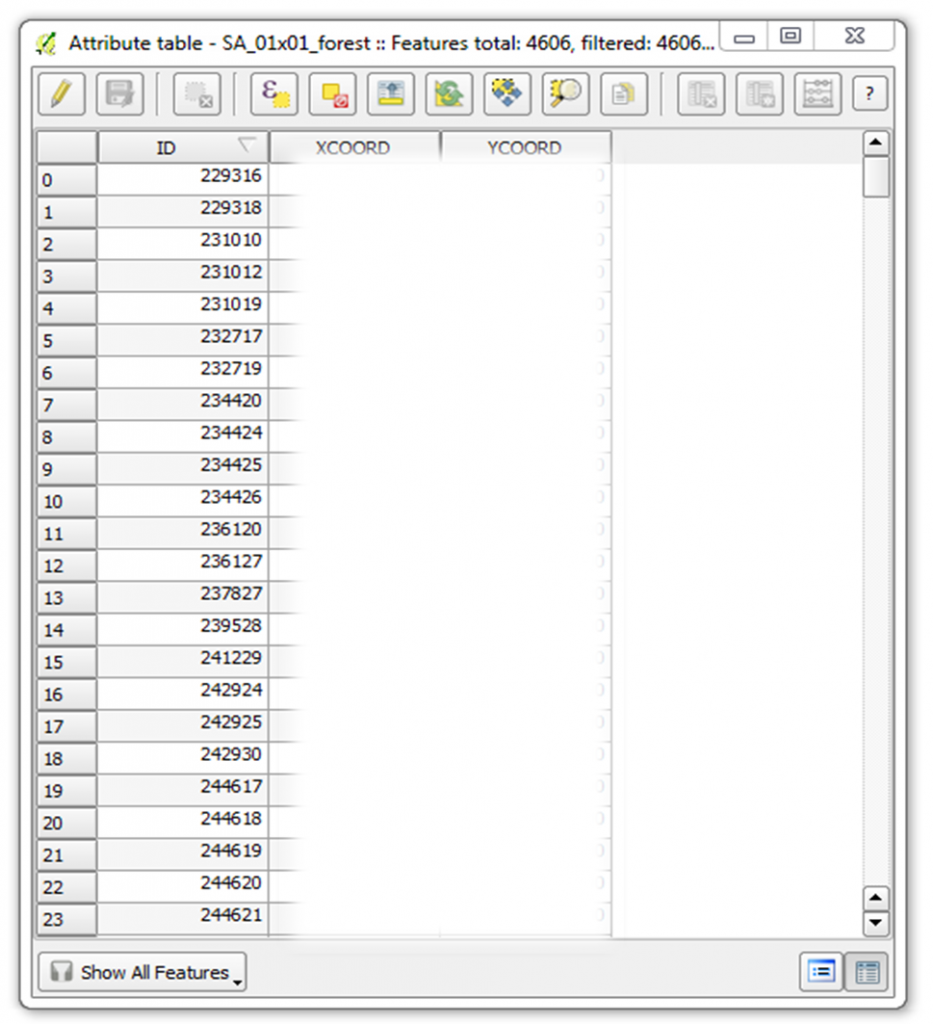Sort by the ID column header
This screenshot has height=1024, width=933.
(x=183, y=148)
